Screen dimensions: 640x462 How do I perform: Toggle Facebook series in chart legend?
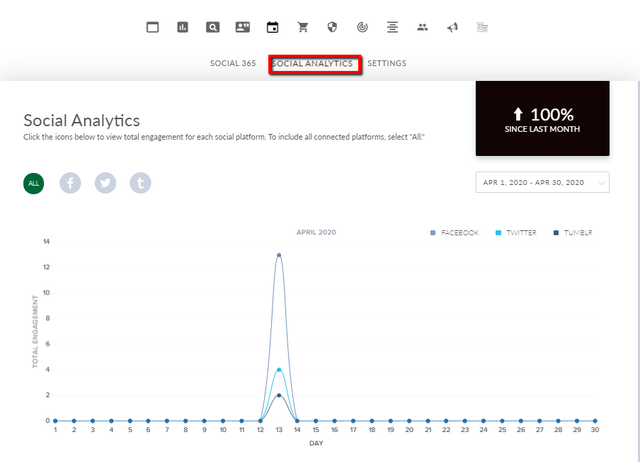coord(455,233)
